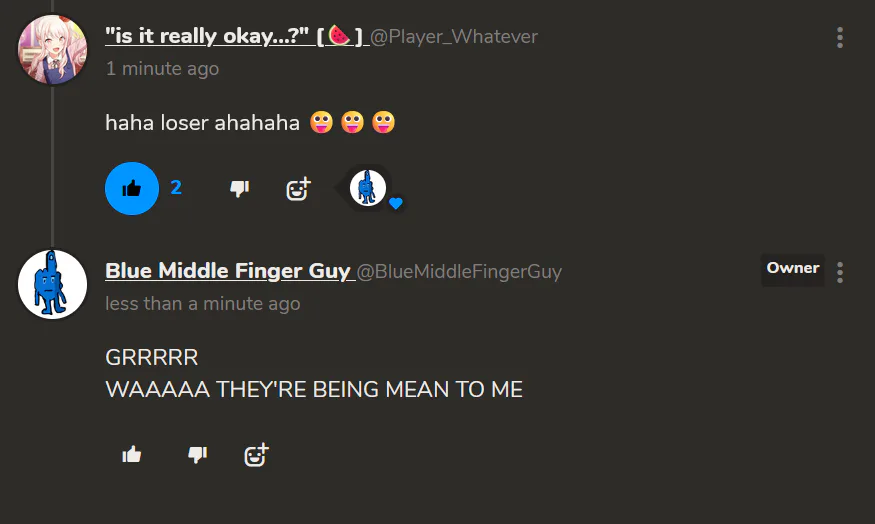Open options menu for Blue Middle Finger Guy's comment

839,272
